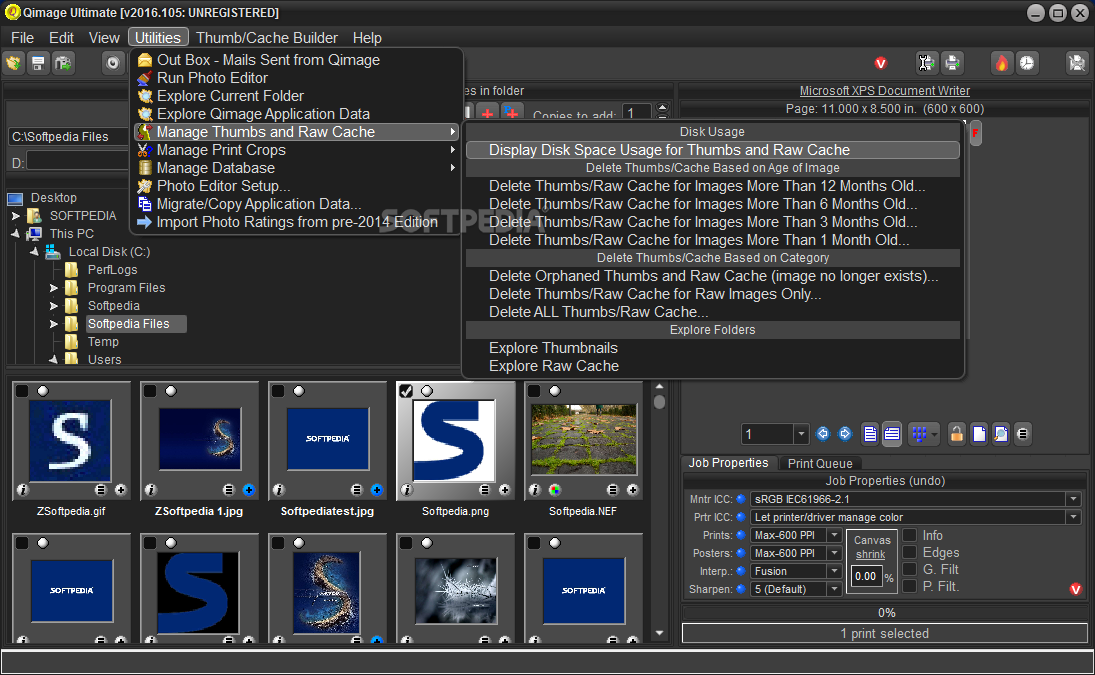1095x675 pixels.
Task: Go to next page with blue right arrow
Action: (845, 434)
